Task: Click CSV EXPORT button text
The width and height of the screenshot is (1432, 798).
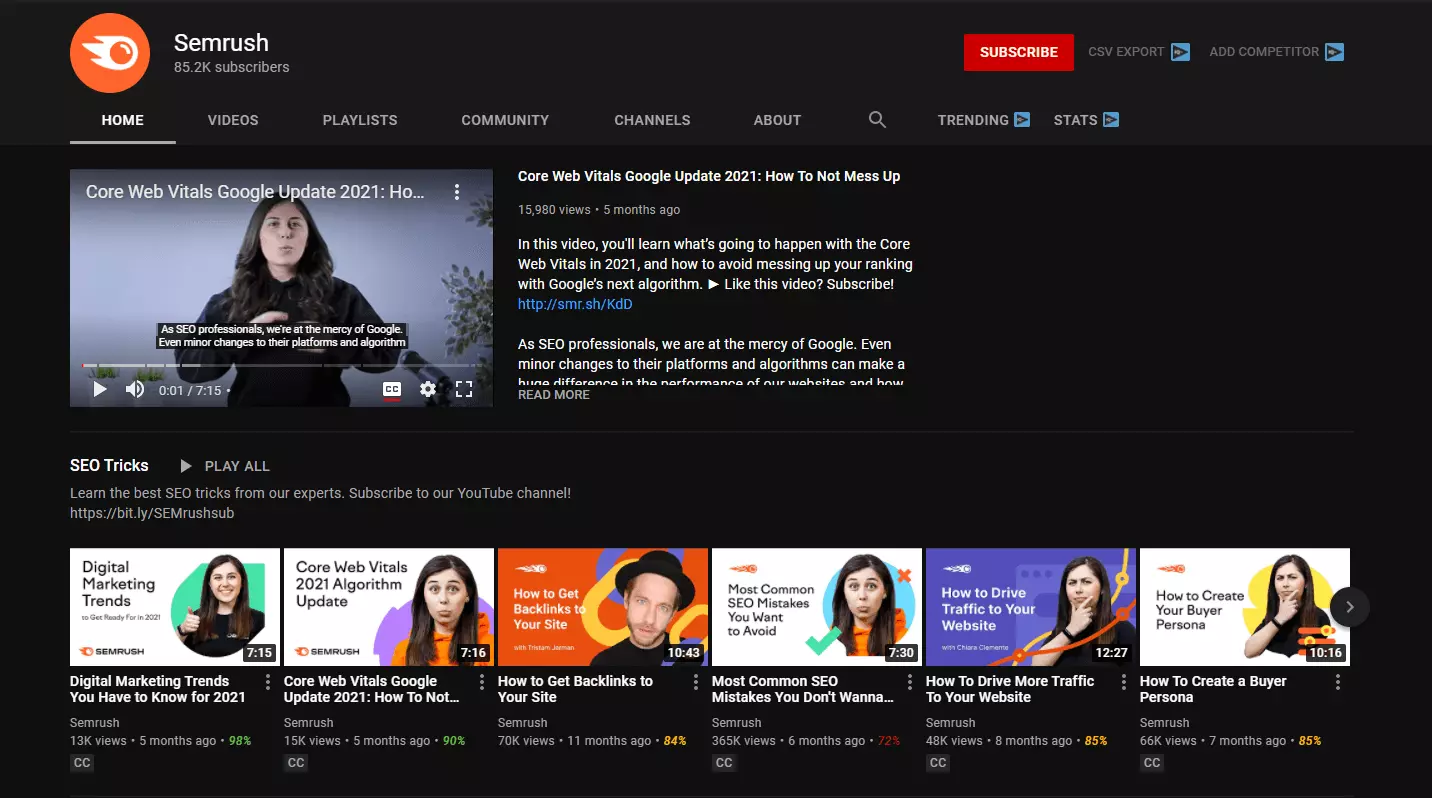Action: [1126, 52]
